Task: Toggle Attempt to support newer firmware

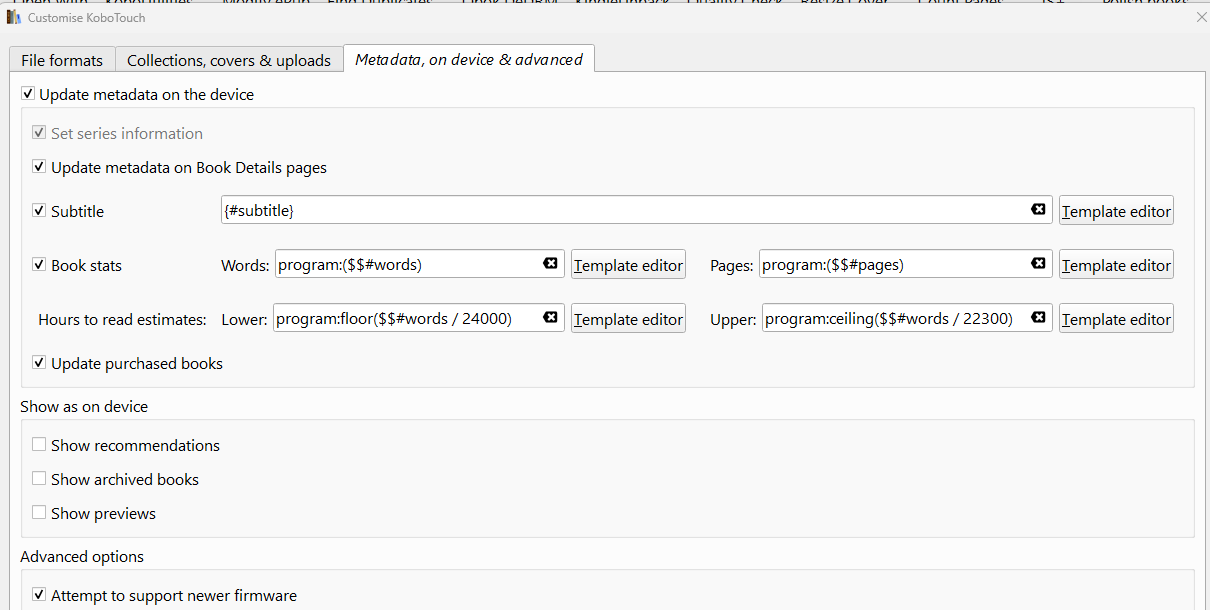Action: point(39,595)
